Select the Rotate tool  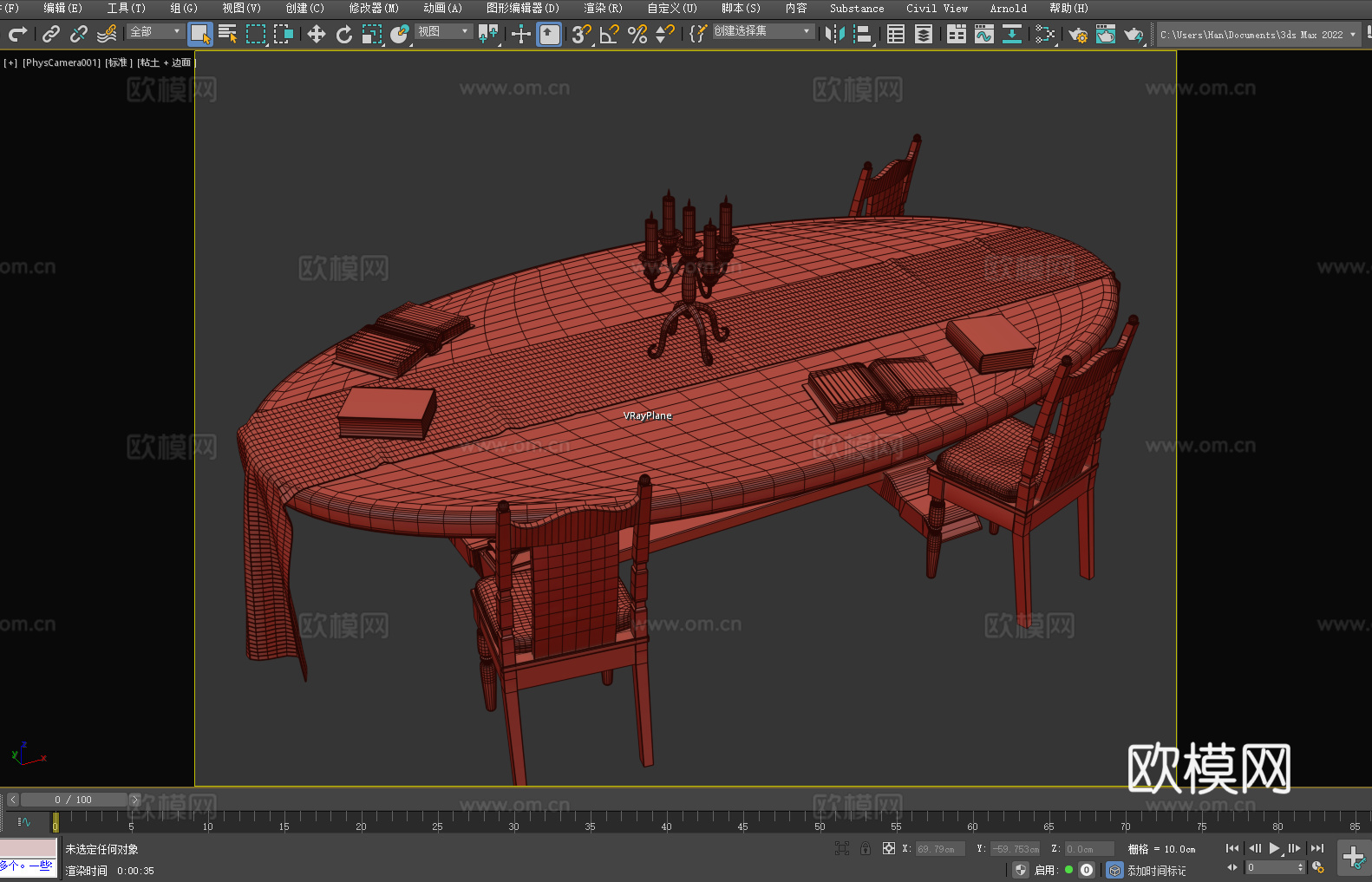344,34
